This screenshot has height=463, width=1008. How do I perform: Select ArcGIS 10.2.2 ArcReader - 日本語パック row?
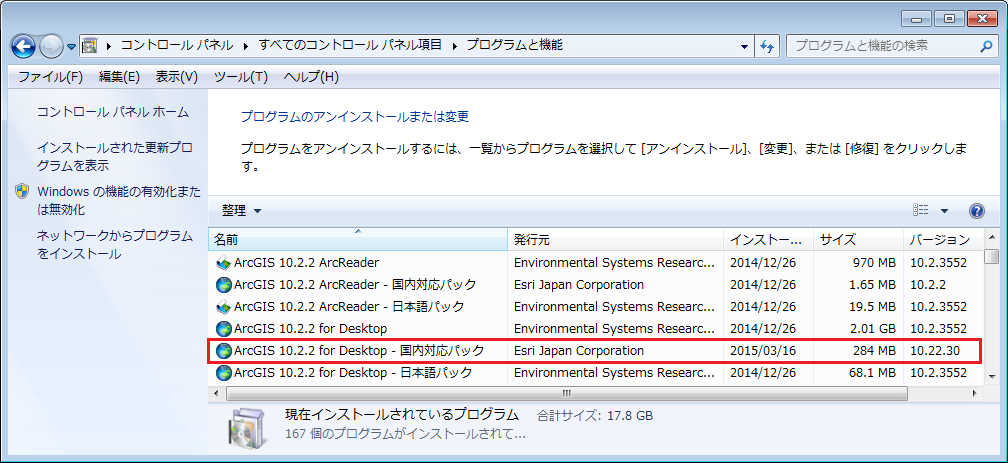pyautogui.click(x=596, y=307)
